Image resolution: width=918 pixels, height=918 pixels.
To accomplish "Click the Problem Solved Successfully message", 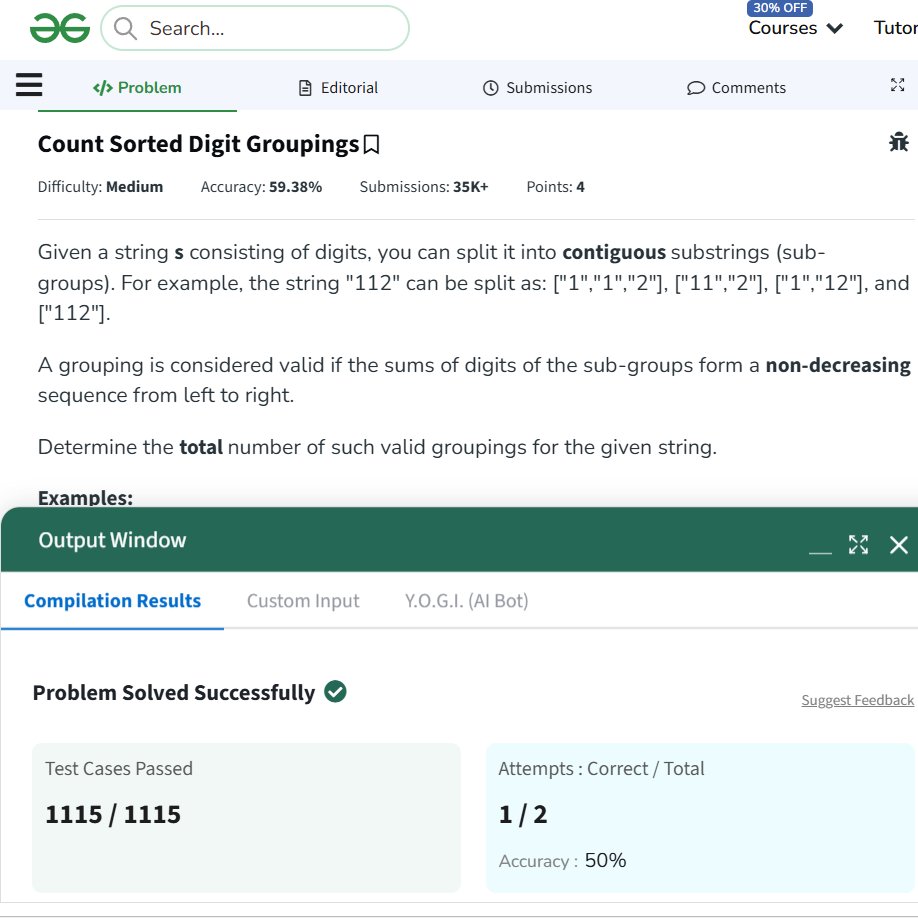I will [x=174, y=693].
